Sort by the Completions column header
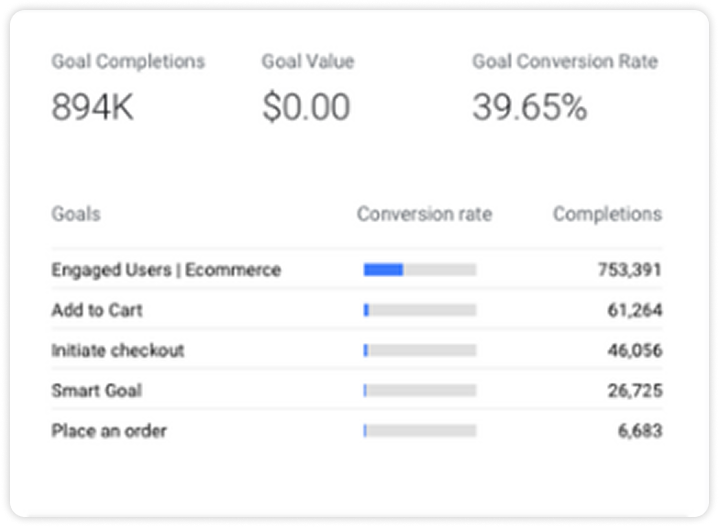 (607, 214)
